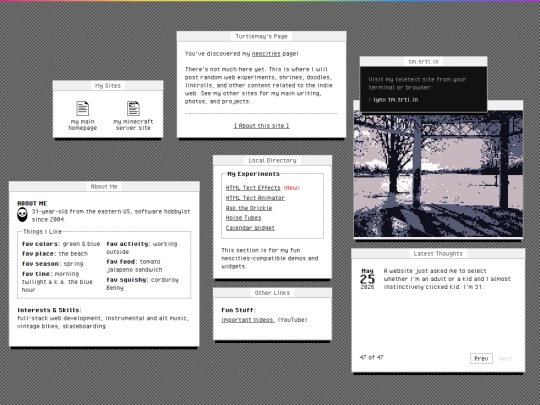The width and height of the screenshot is (540, 405).
Task: Select the My Sites window title
Action: point(108,86)
